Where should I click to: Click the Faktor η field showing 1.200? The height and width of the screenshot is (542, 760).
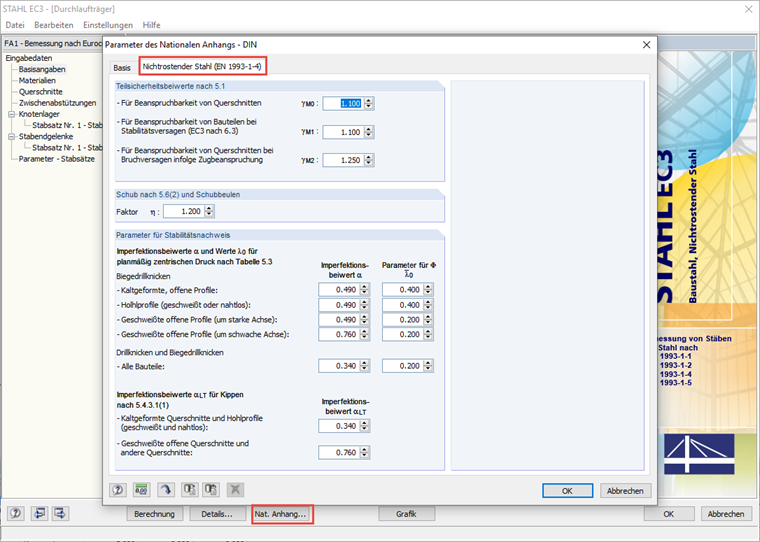click(x=184, y=211)
